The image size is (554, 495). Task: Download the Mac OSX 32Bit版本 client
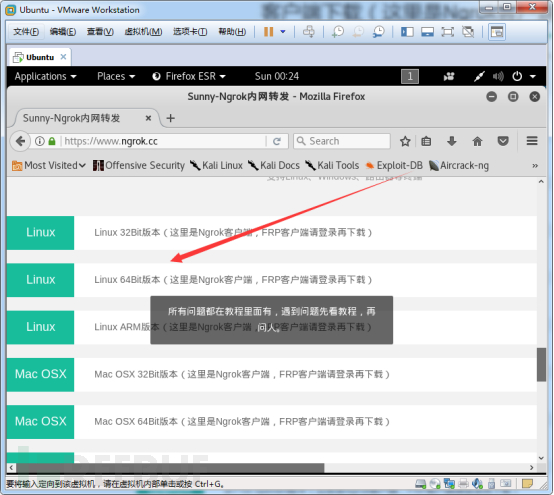pos(271,375)
